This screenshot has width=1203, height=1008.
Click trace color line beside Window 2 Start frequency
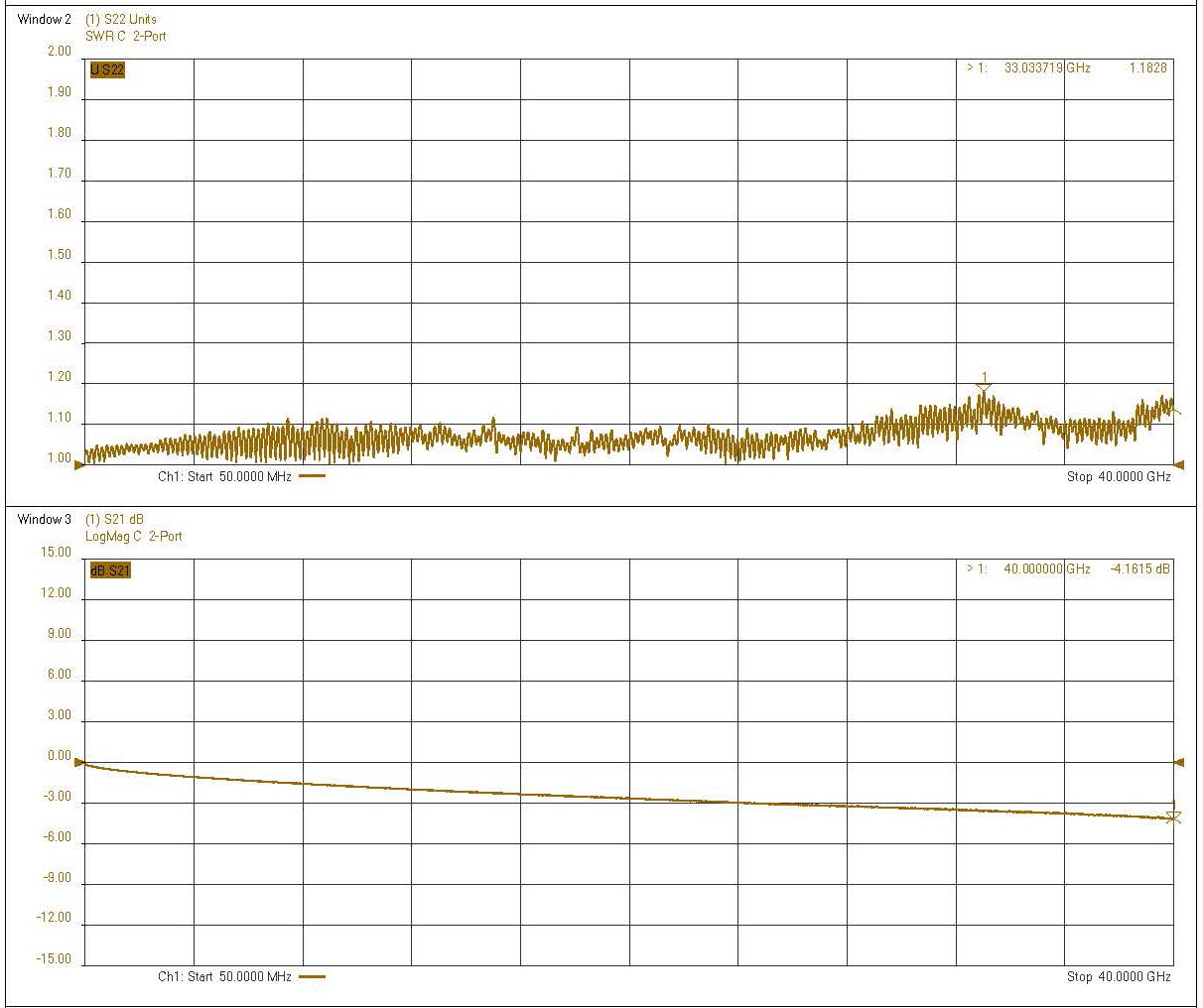click(312, 476)
